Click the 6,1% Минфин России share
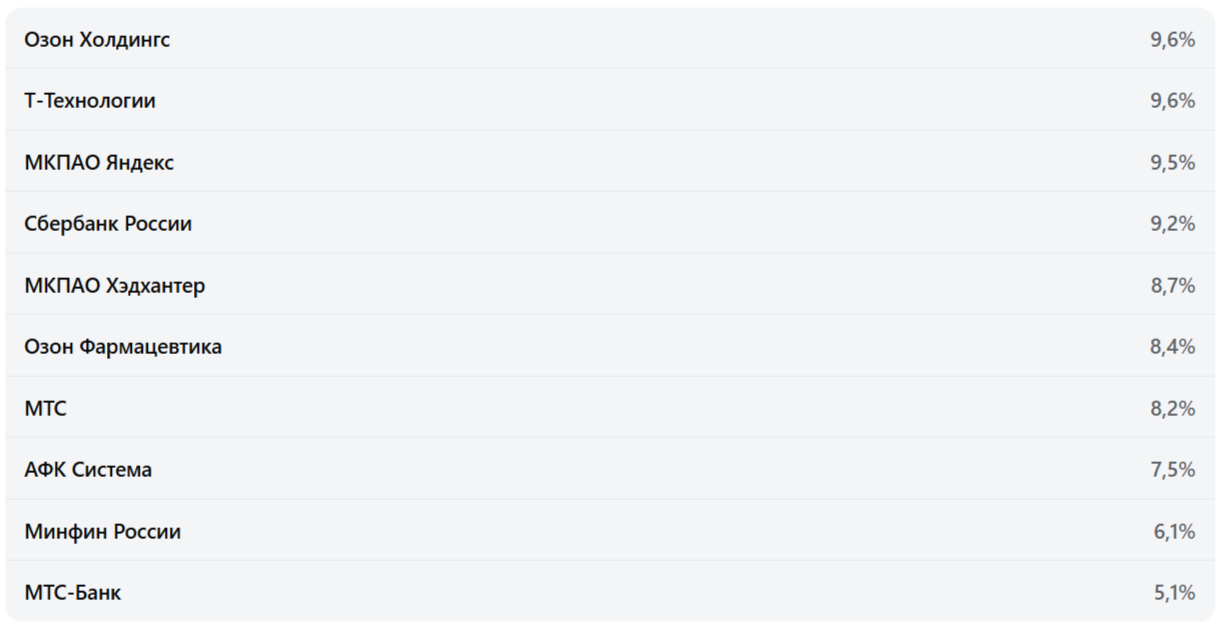 pyautogui.click(x=1174, y=532)
